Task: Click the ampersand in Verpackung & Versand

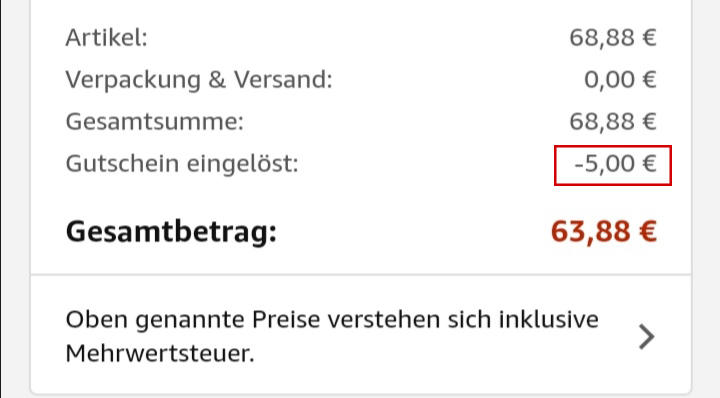Action: click(217, 79)
